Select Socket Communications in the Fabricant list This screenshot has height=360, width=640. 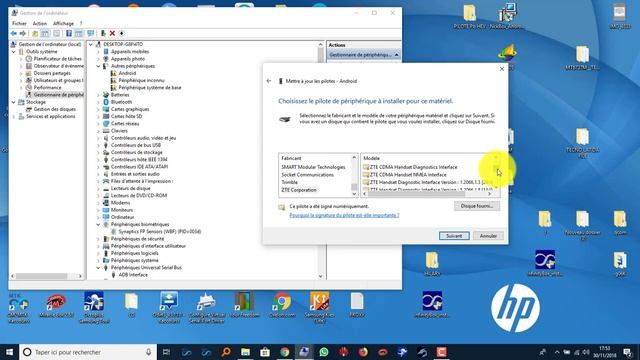tap(307, 175)
